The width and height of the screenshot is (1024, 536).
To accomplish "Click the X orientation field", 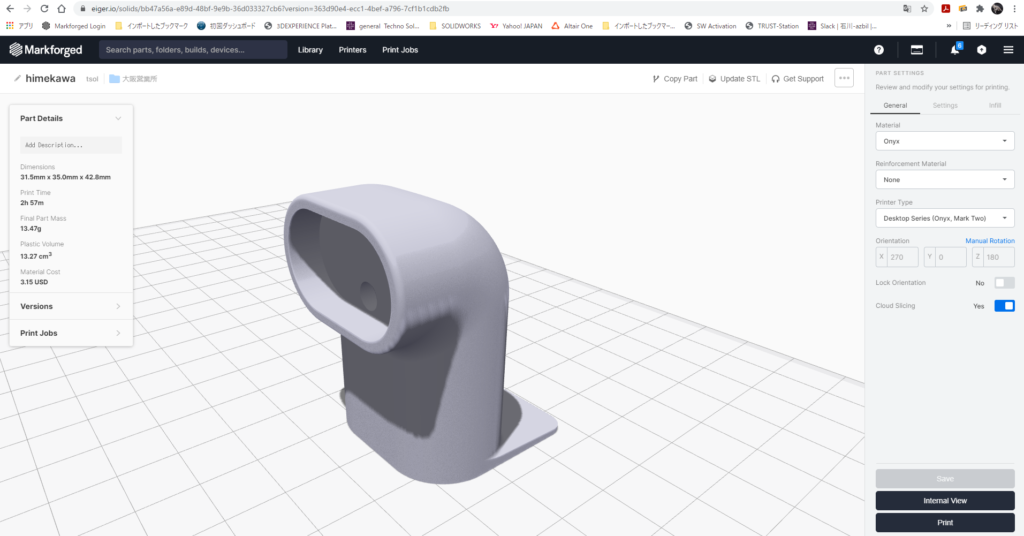I will [897, 257].
